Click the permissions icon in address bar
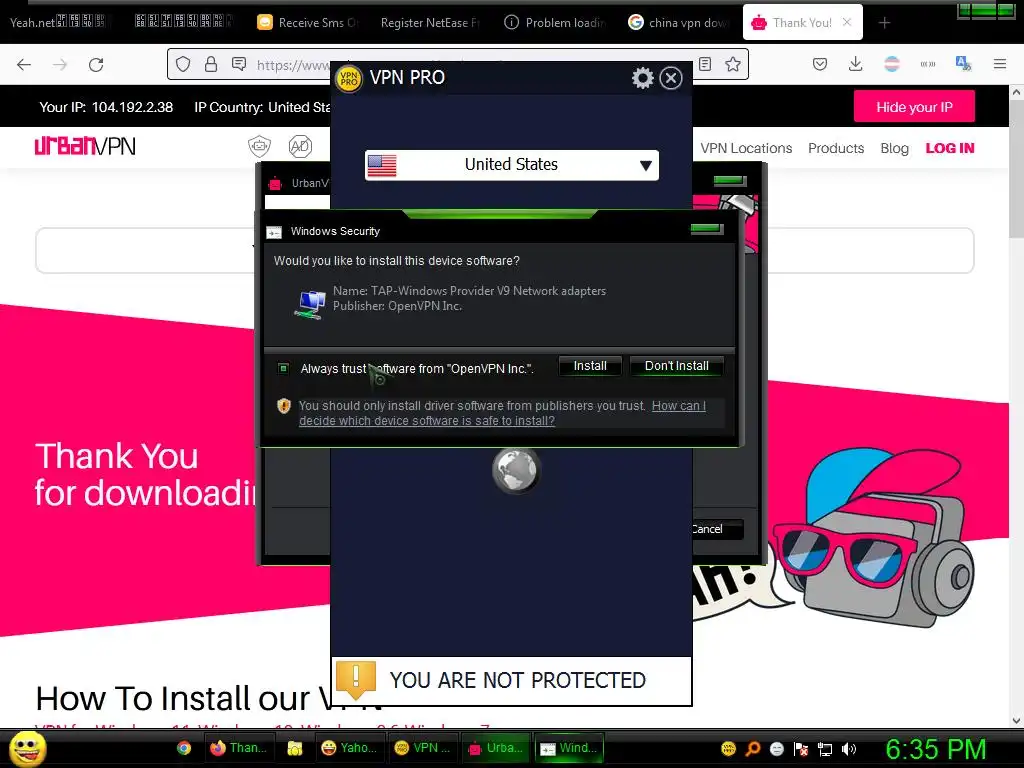Screen dimensions: 1024x768 click(x=239, y=64)
